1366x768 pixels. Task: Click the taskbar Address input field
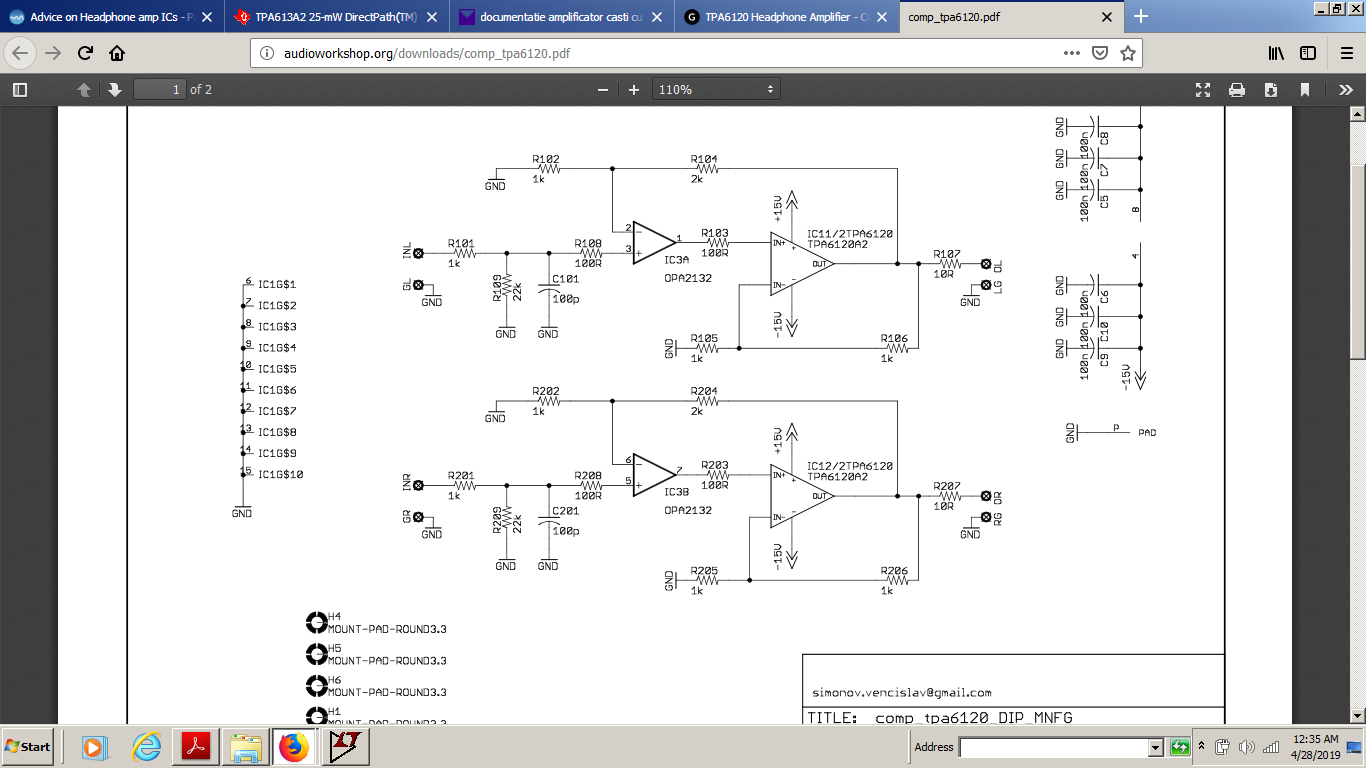(x=1054, y=747)
